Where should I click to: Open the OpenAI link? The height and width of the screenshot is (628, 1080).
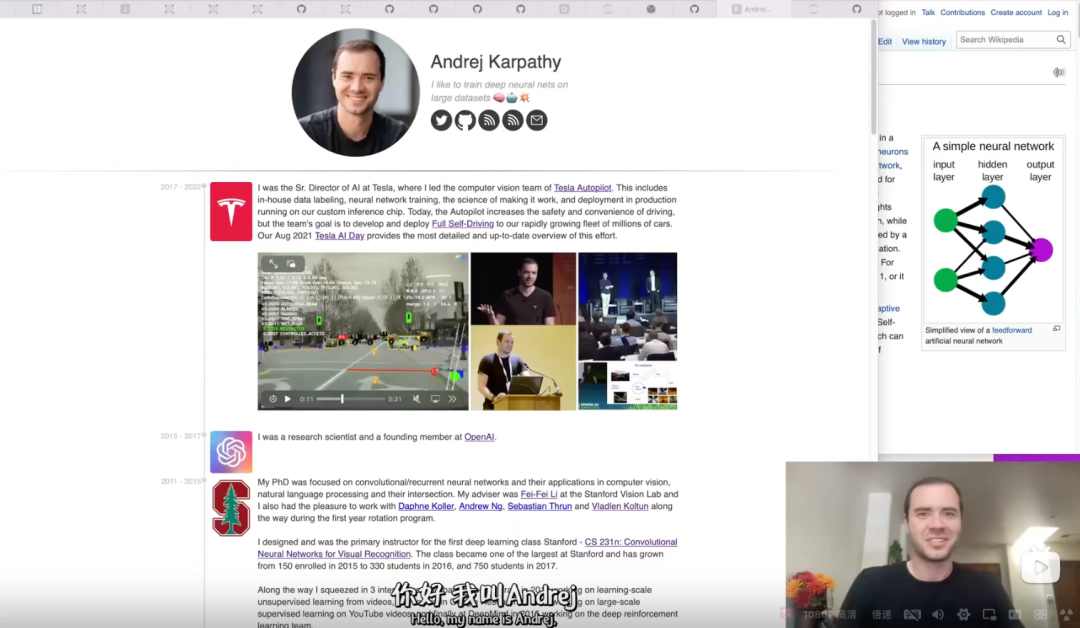479,437
